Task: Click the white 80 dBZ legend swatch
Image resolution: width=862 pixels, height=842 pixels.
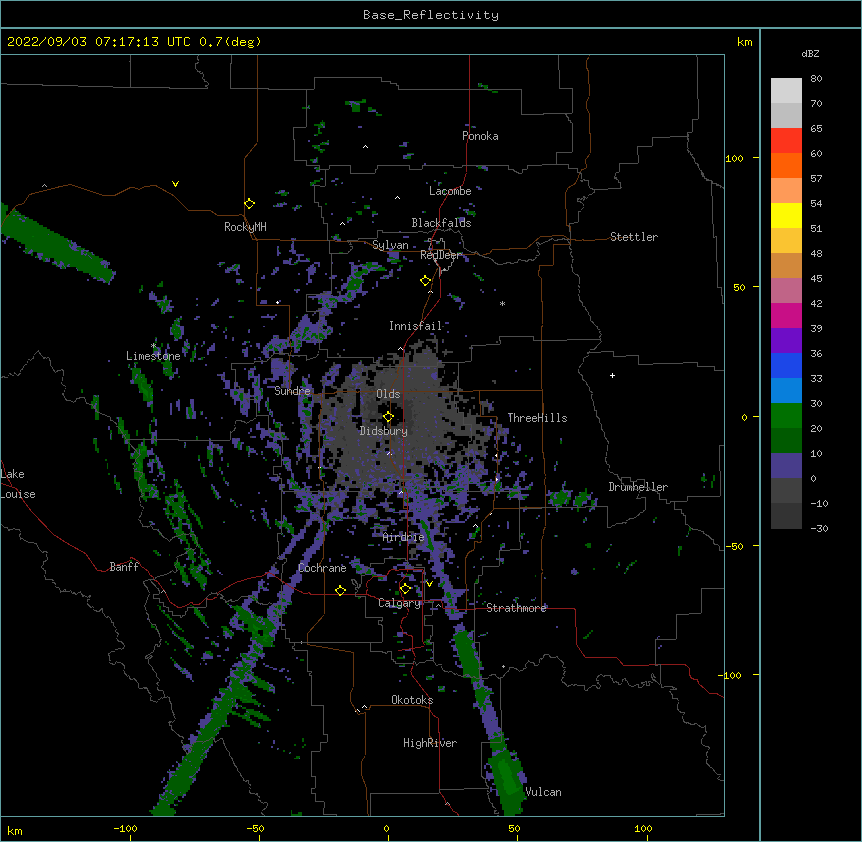Action: 786,91
